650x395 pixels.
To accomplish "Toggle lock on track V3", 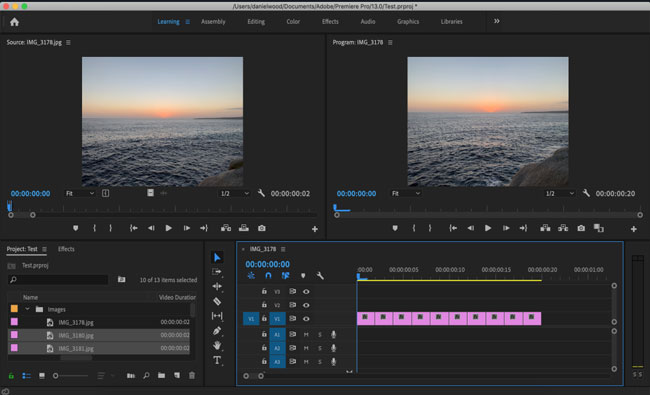I will pos(264,291).
